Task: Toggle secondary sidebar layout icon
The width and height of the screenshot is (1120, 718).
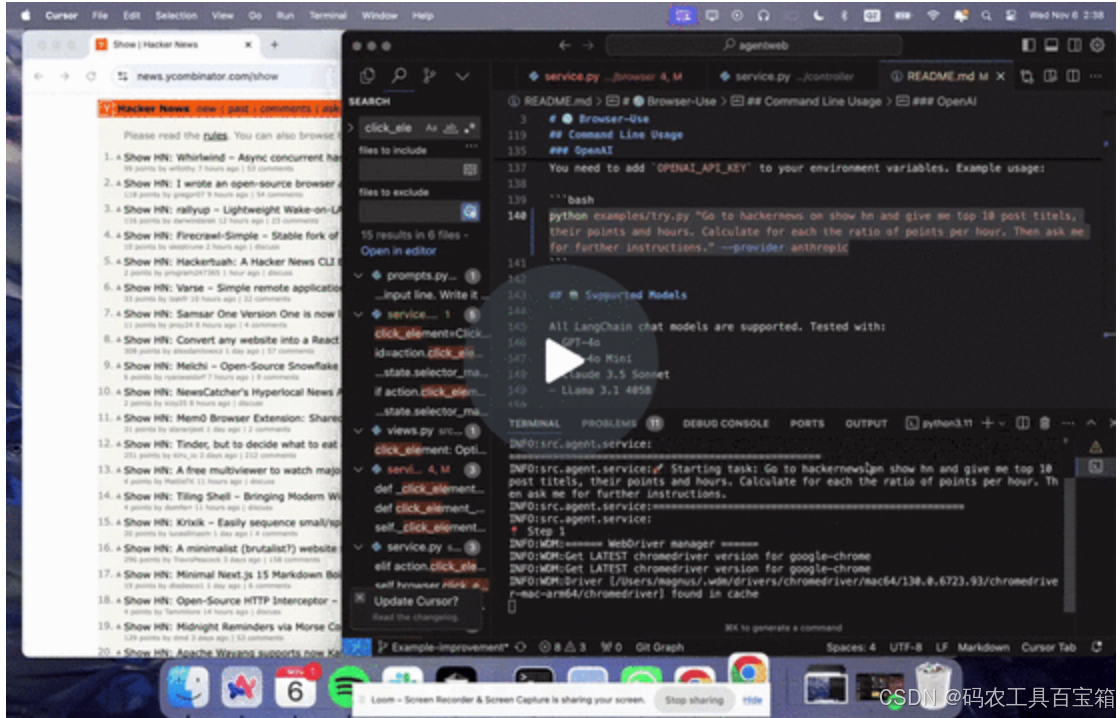Action: click(x=1074, y=46)
